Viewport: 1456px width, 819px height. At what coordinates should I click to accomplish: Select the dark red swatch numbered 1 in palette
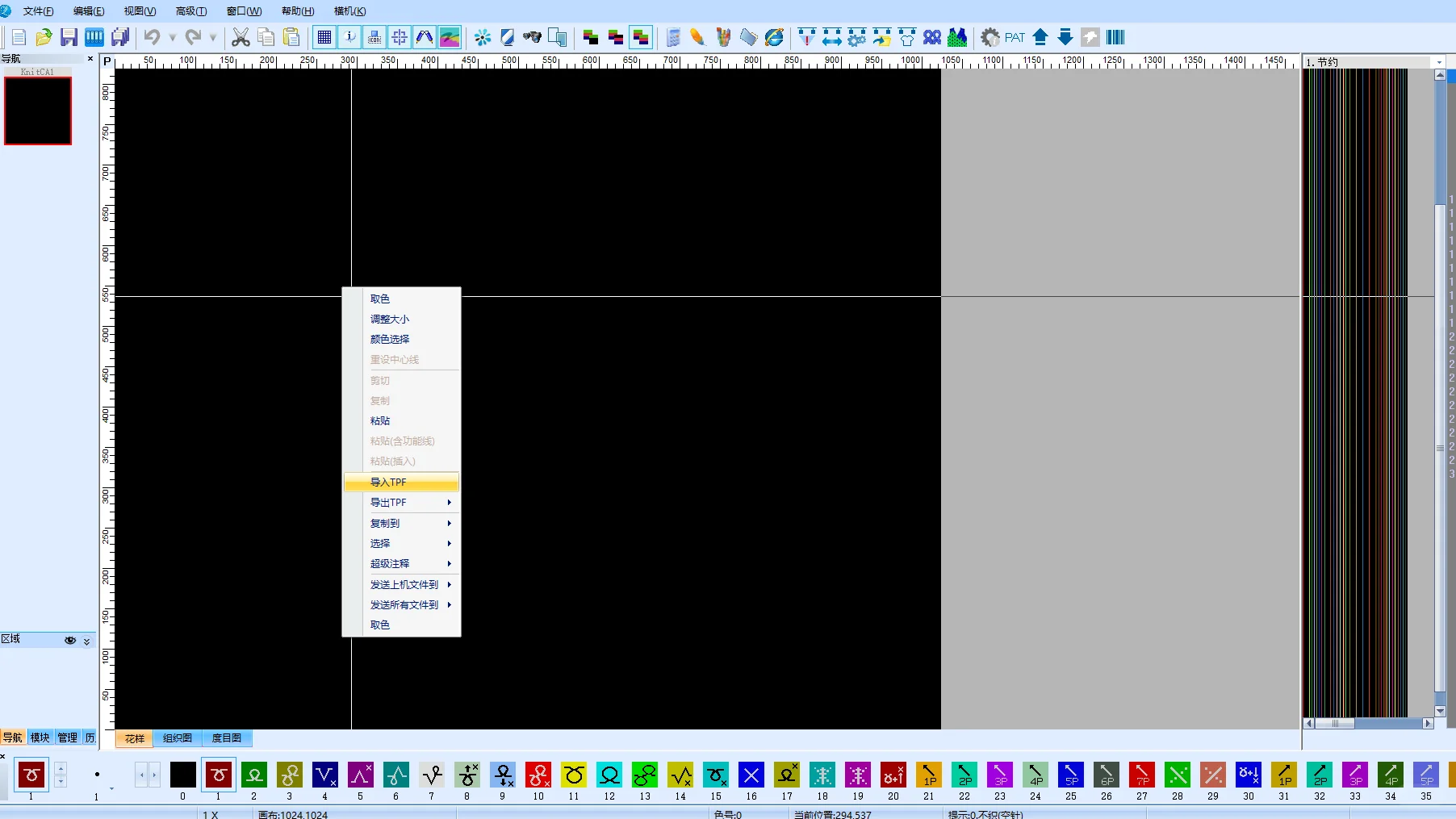[x=219, y=775]
